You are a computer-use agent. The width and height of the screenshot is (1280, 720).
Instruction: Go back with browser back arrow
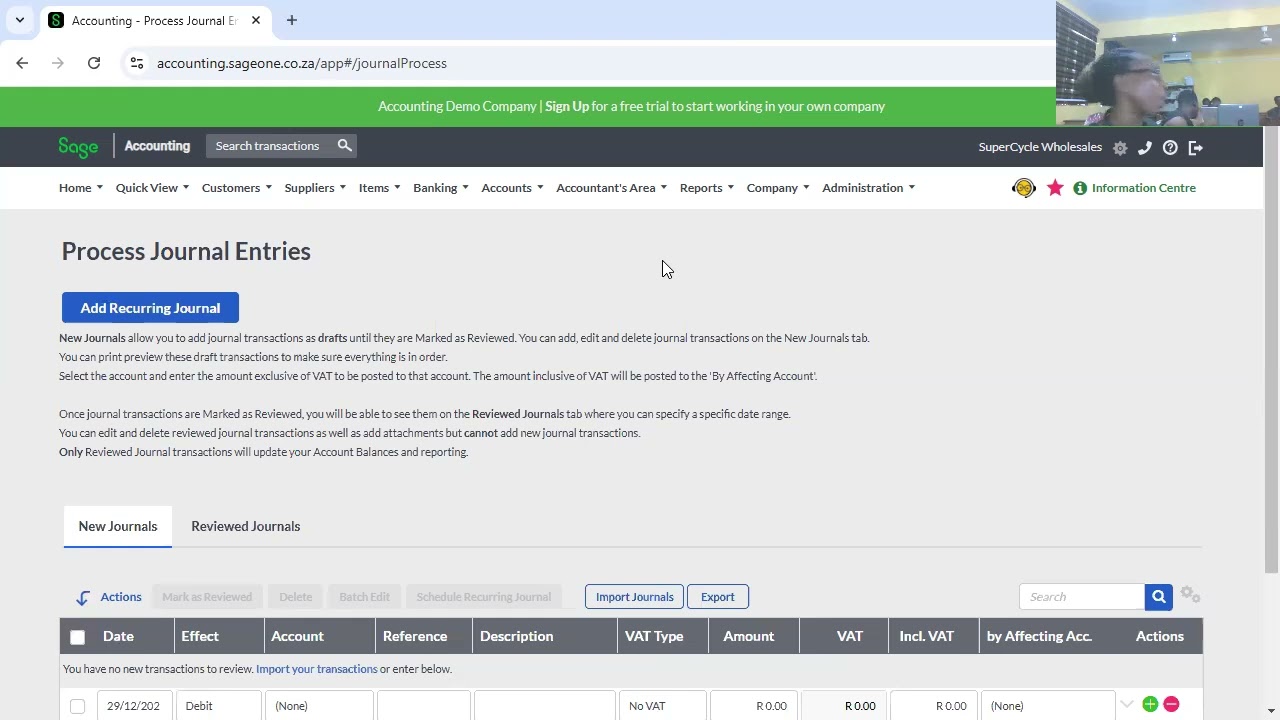(22, 63)
